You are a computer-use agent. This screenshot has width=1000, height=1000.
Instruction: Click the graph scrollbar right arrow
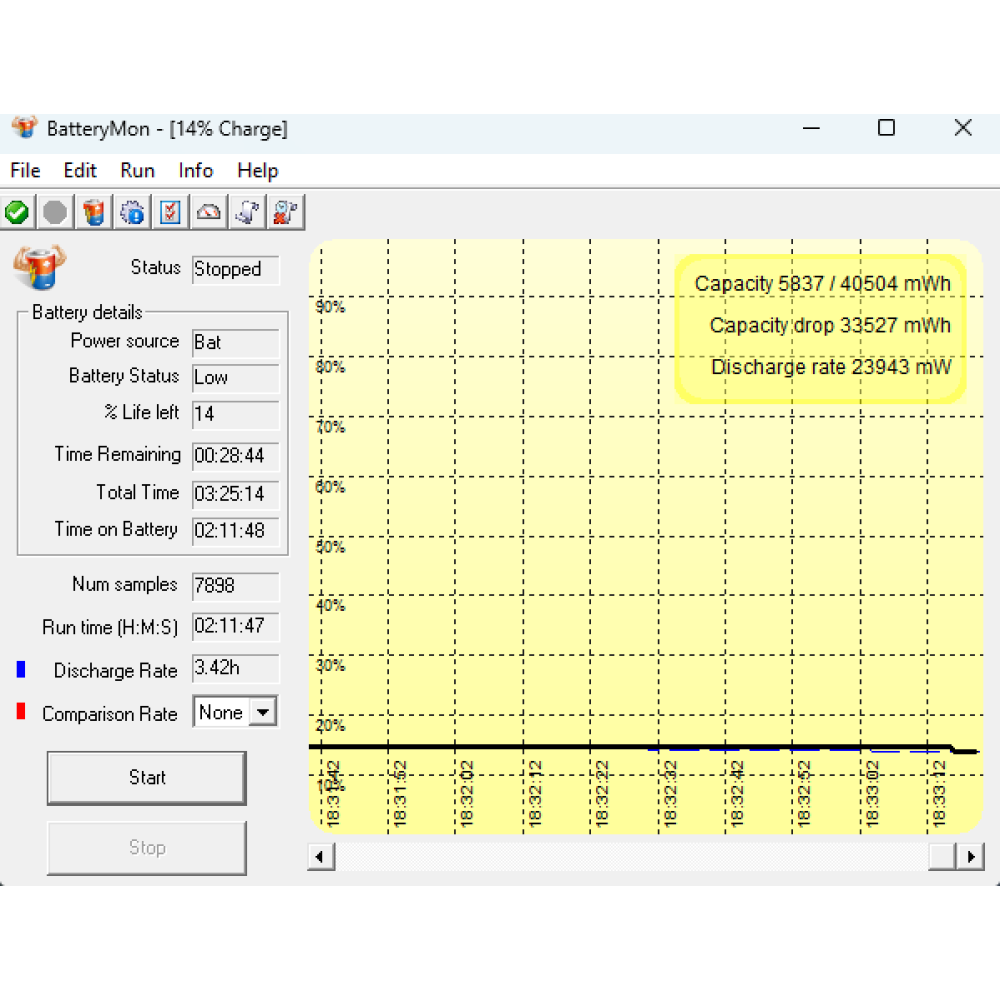[970, 857]
